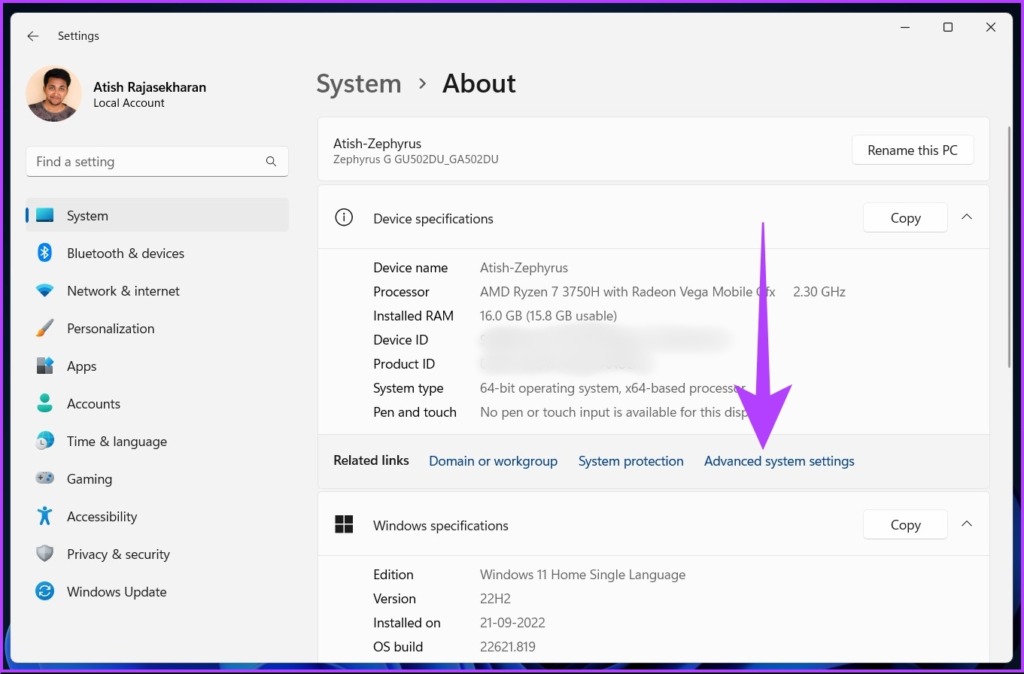The width and height of the screenshot is (1024, 674).
Task: Click the 64-bit operating system text
Action: (612, 389)
